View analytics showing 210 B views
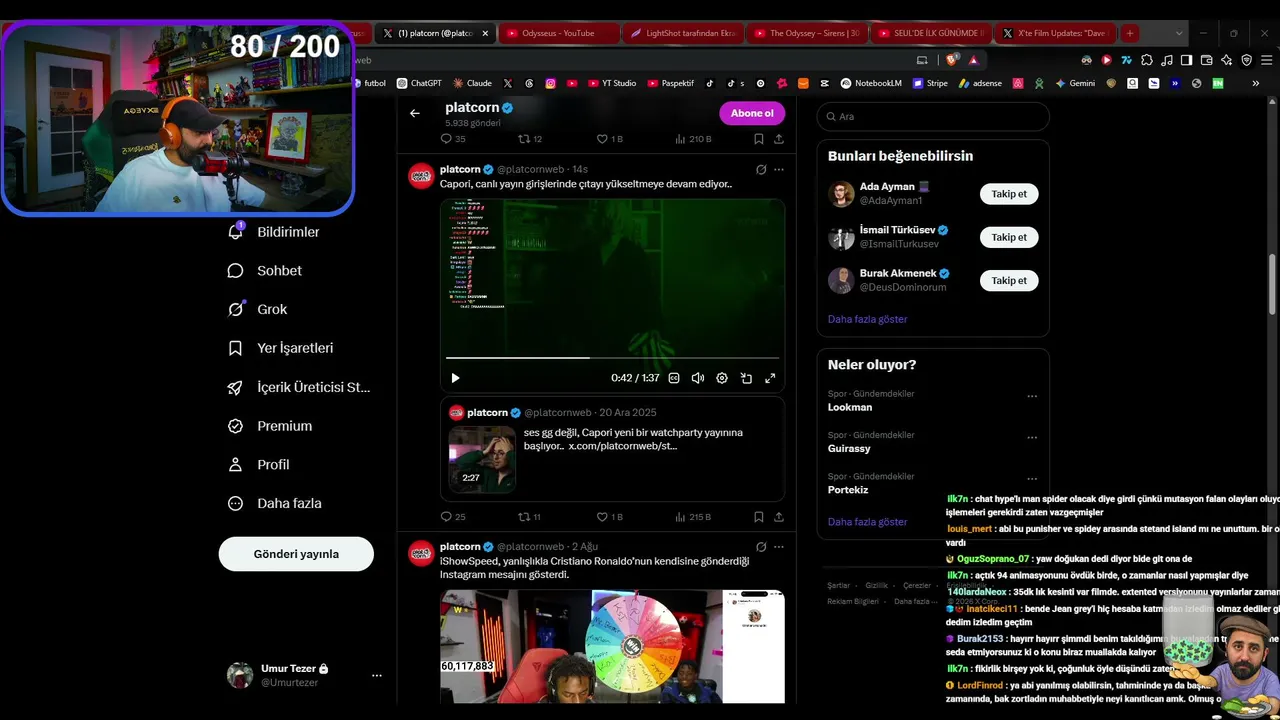 693,139
